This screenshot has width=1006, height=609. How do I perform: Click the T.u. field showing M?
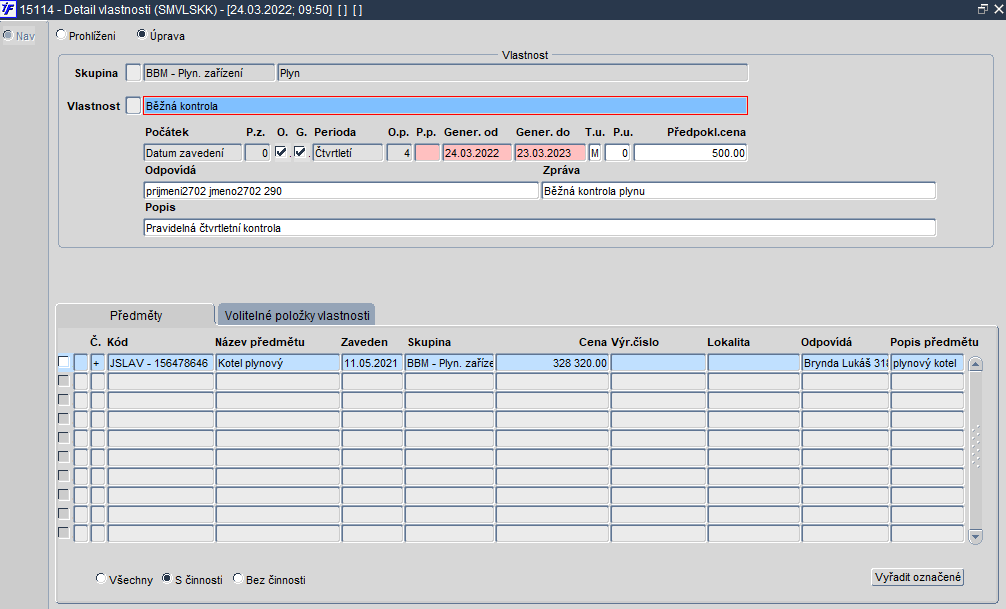595,153
